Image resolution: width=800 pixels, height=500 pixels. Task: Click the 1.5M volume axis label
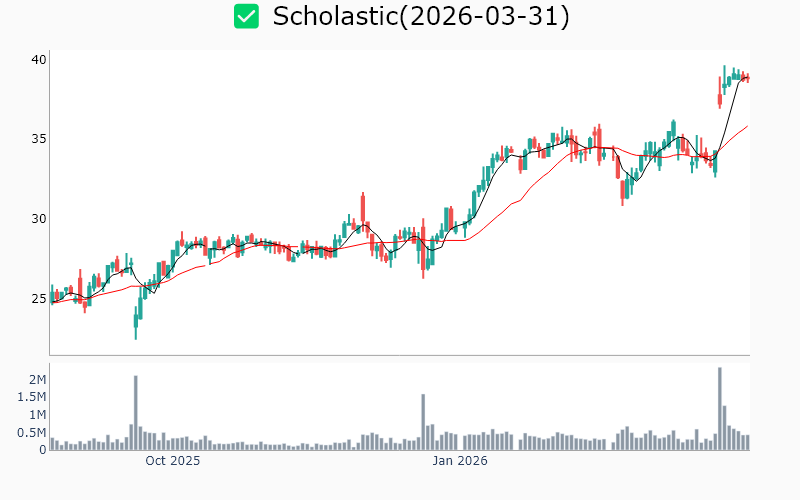[x=32, y=397]
